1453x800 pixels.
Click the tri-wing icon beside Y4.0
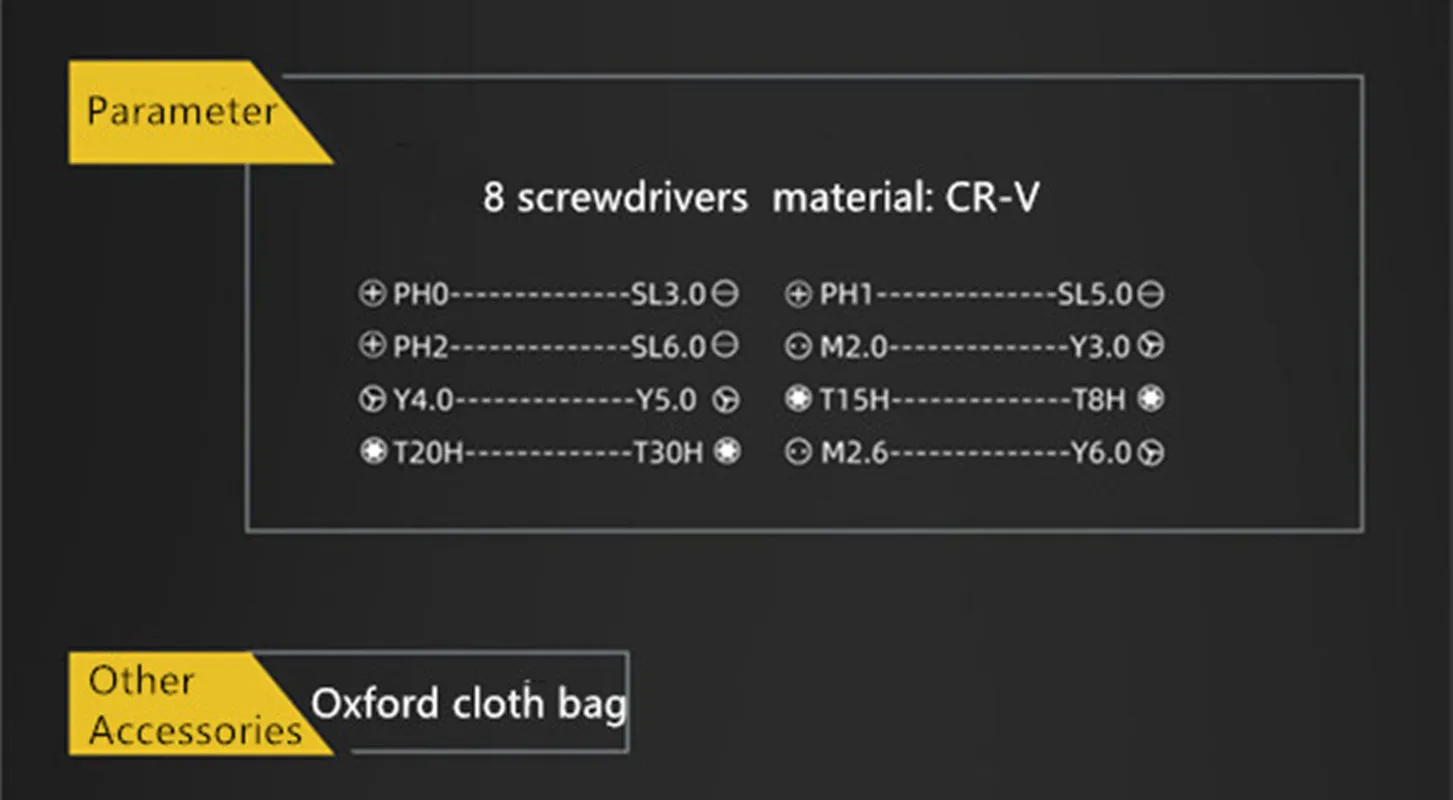tap(371, 400)
